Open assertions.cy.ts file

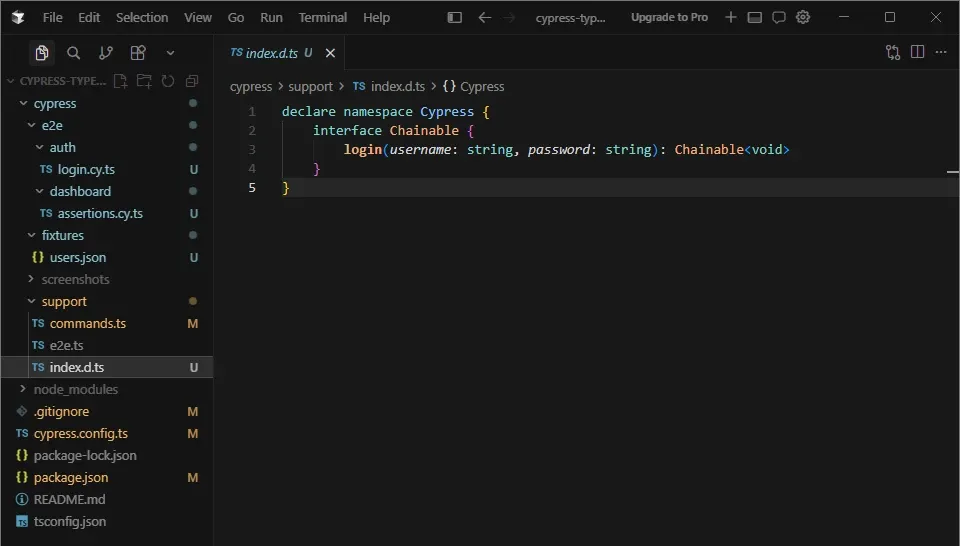pos(107,214)
